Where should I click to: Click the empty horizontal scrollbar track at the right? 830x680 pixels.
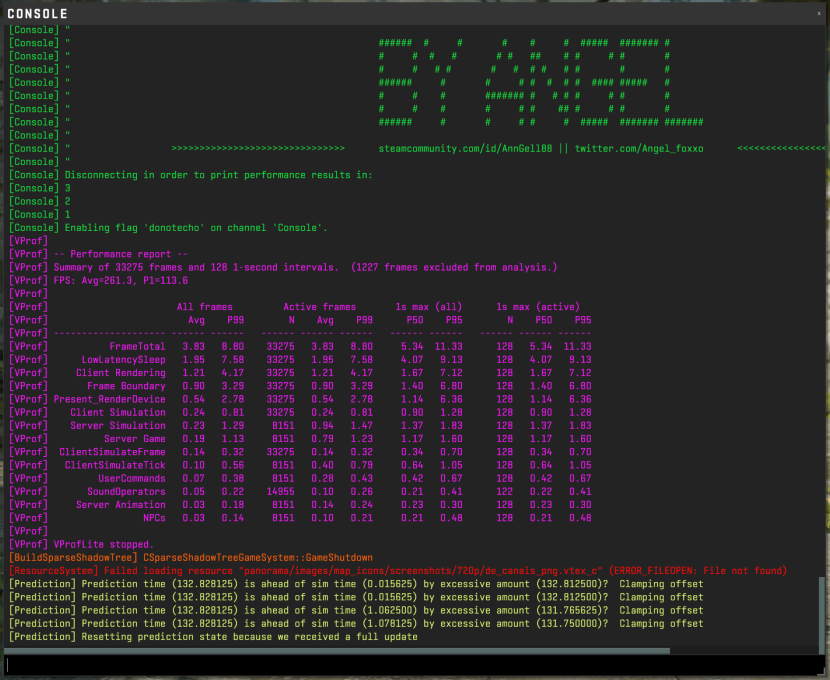[746, 651]
